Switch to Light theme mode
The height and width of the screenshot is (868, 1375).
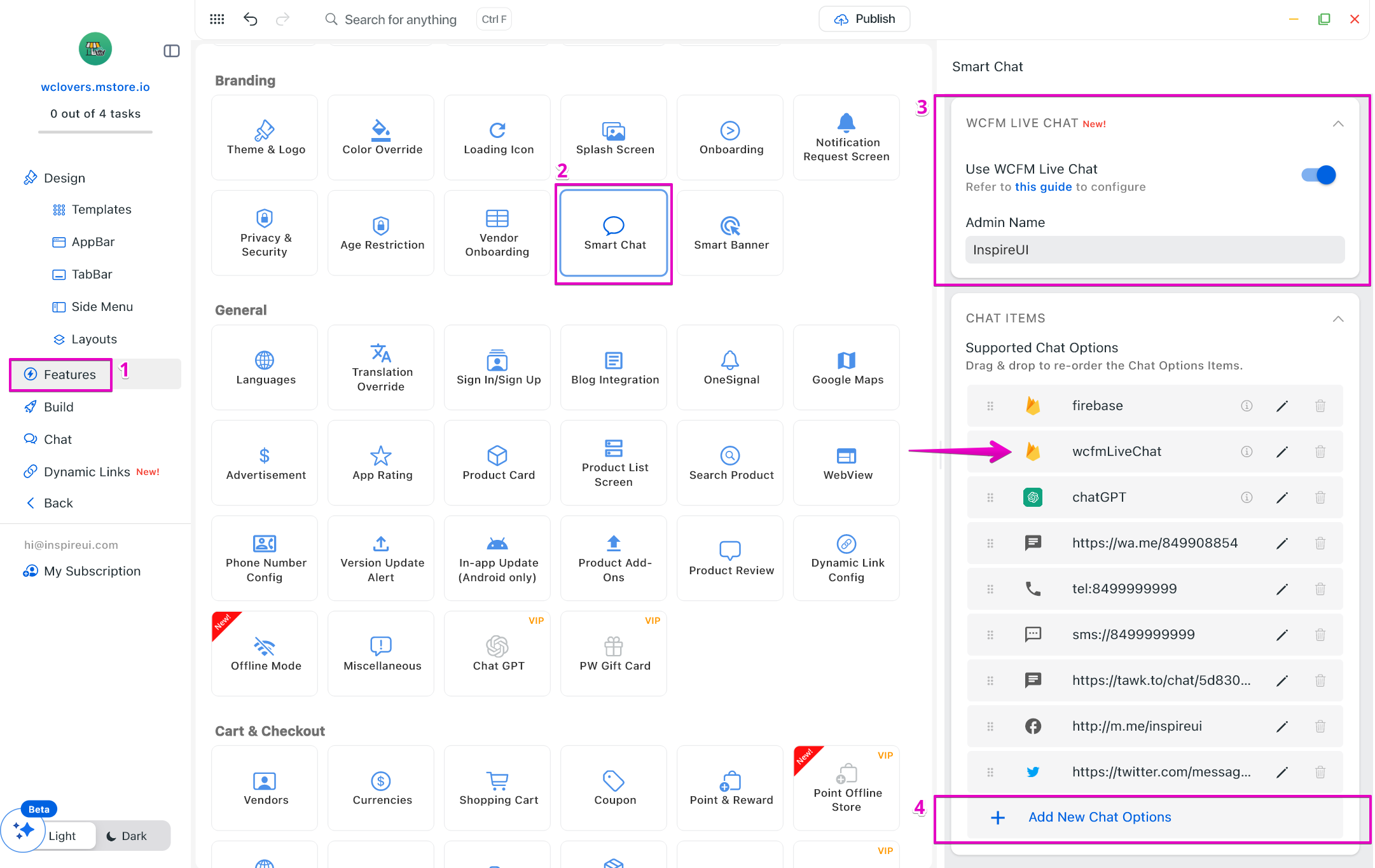pos(62,836)
